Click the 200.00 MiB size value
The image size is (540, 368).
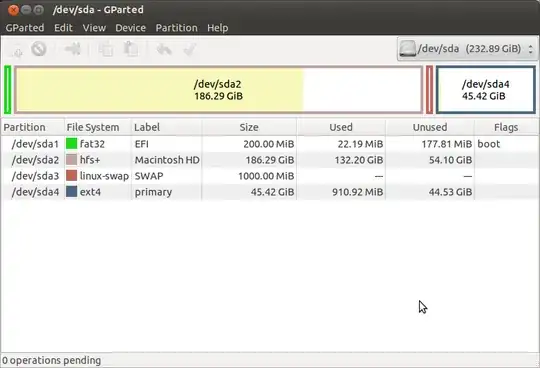(x=269, y=144)
